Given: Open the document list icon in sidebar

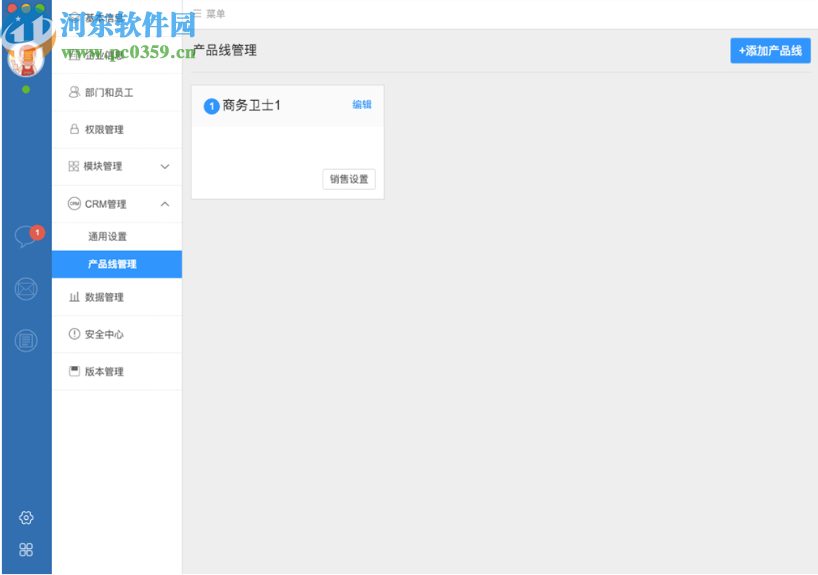Looking at the screenshot, I should pyautogui.click(x=26, y=341).
